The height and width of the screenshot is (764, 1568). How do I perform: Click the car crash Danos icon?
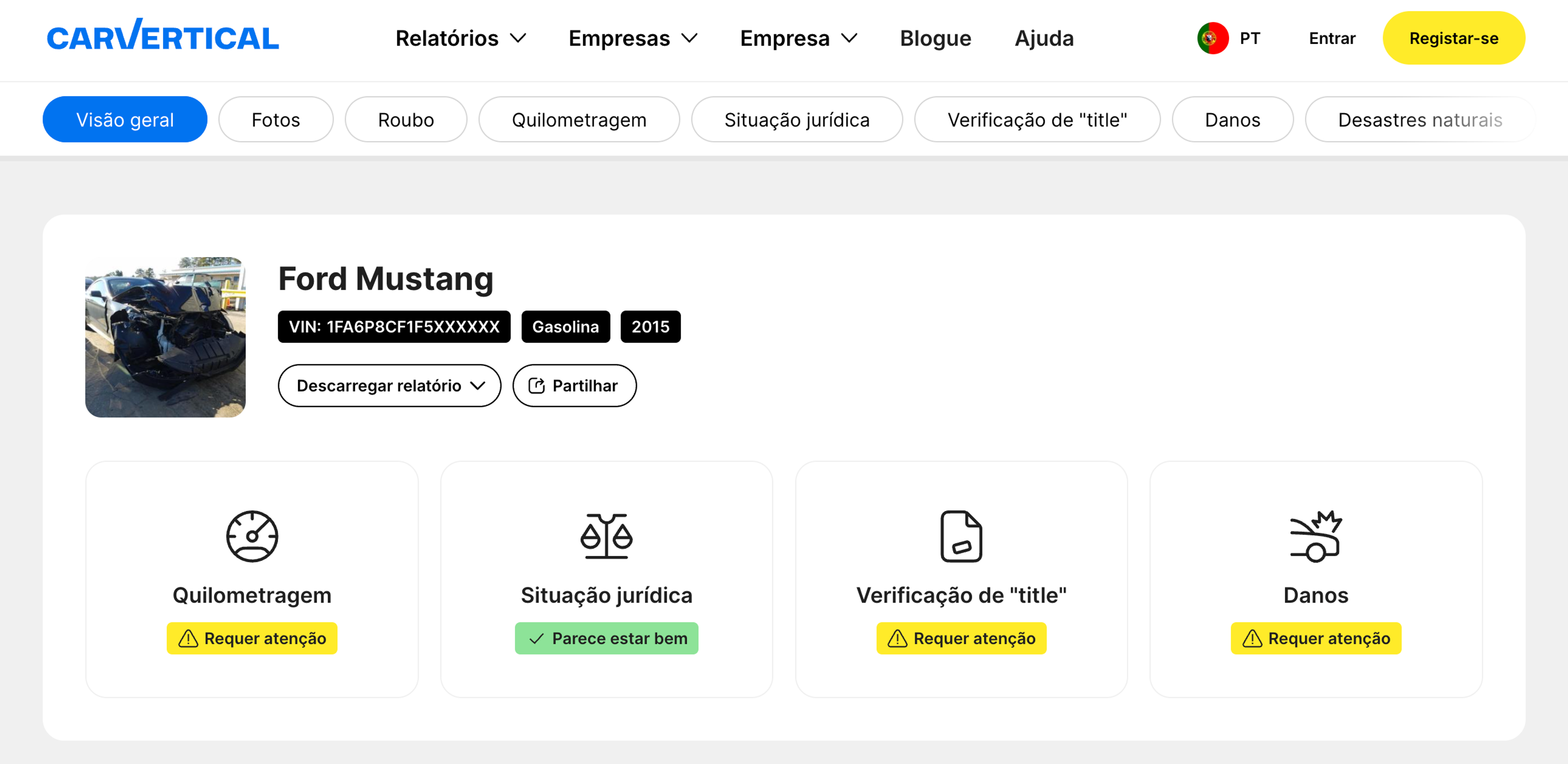1315,536
